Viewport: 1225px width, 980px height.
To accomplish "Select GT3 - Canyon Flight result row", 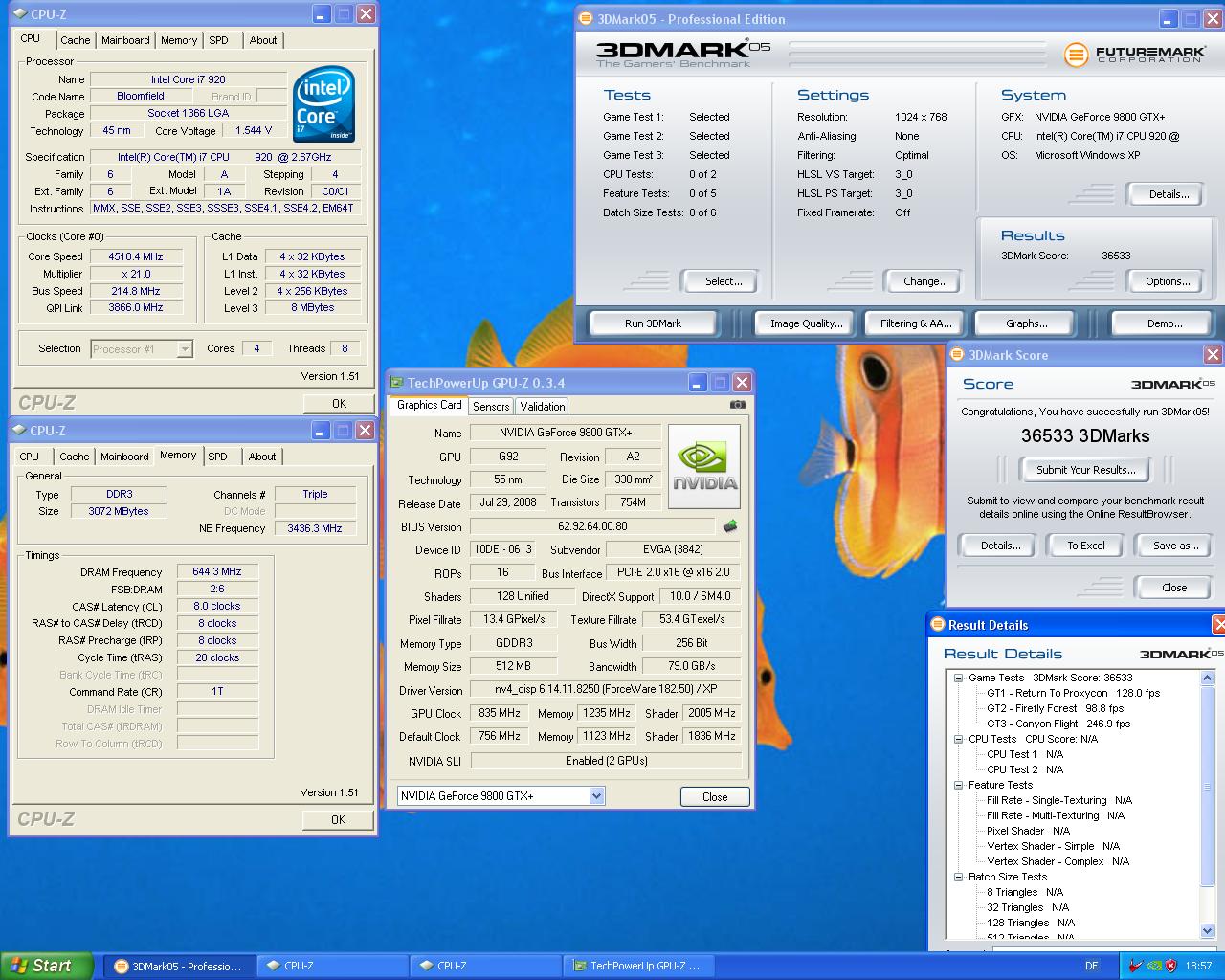I will (x=1058, y=724).
